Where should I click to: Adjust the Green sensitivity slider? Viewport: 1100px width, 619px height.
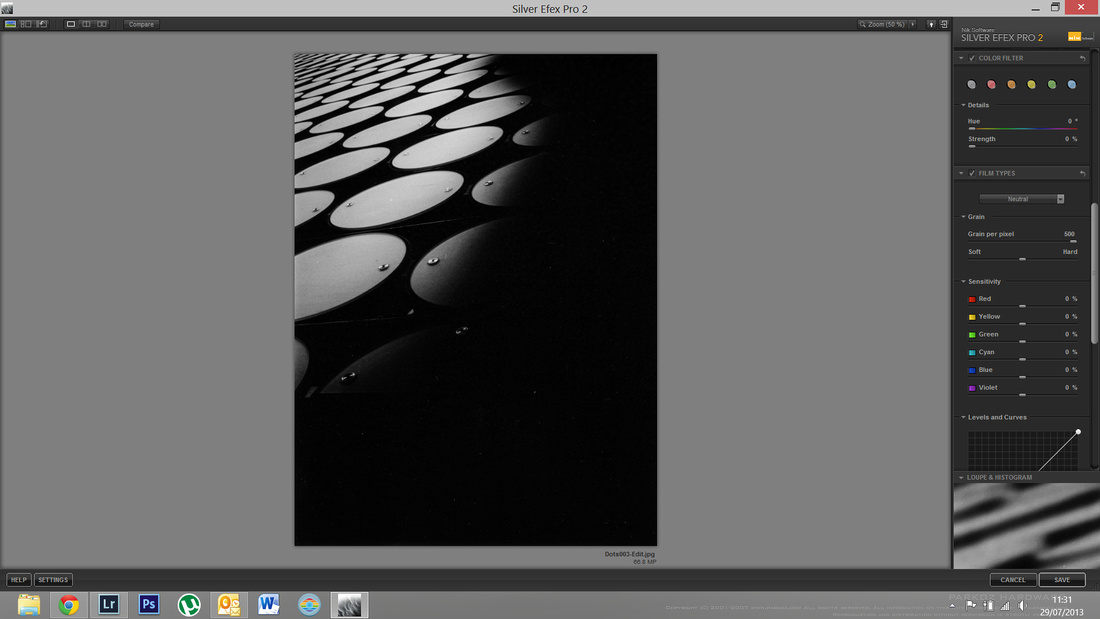pyautogui.click(x=1022, y=341)
